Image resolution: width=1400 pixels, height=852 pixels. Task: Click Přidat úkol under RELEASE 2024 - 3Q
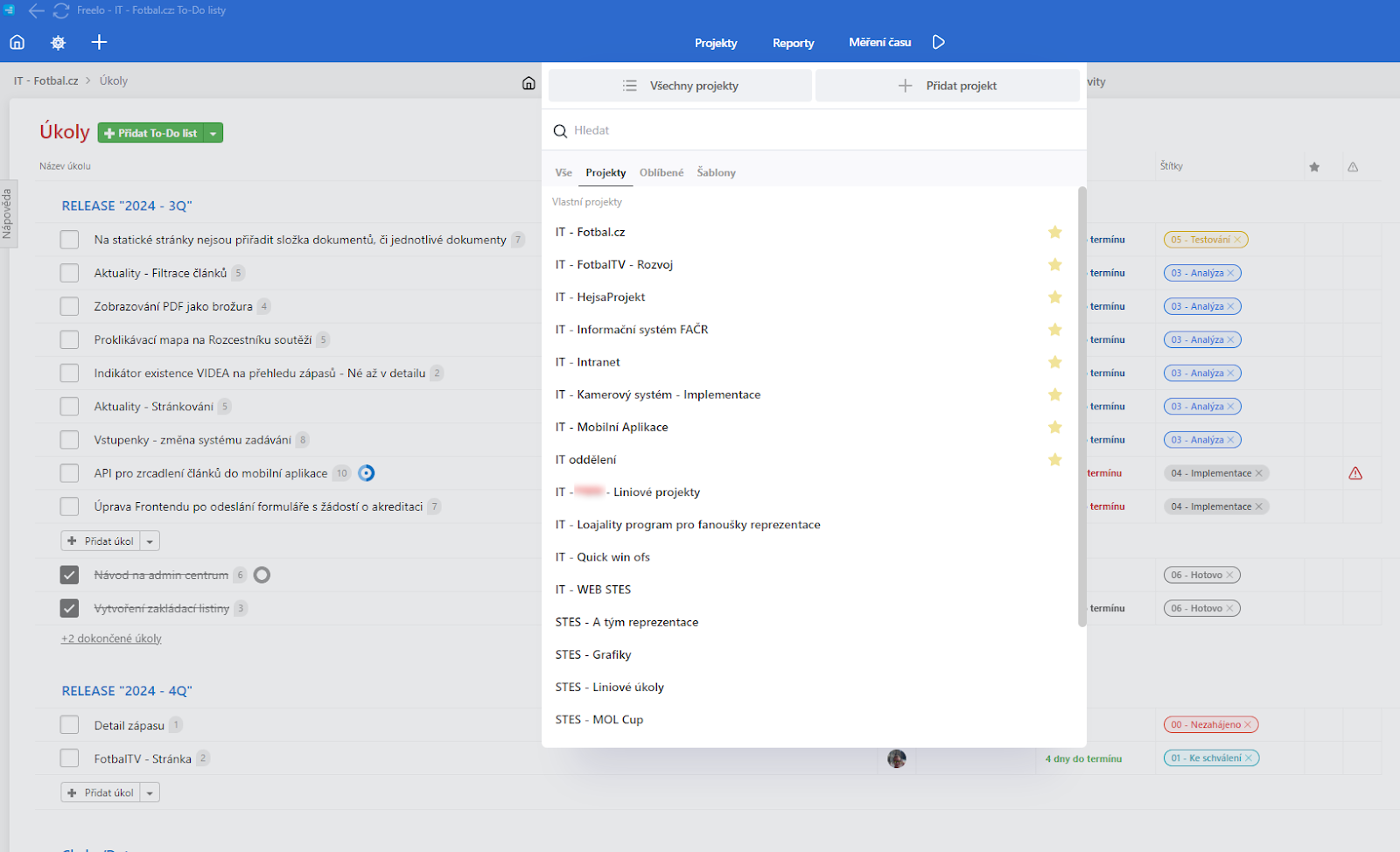point(101,541)
